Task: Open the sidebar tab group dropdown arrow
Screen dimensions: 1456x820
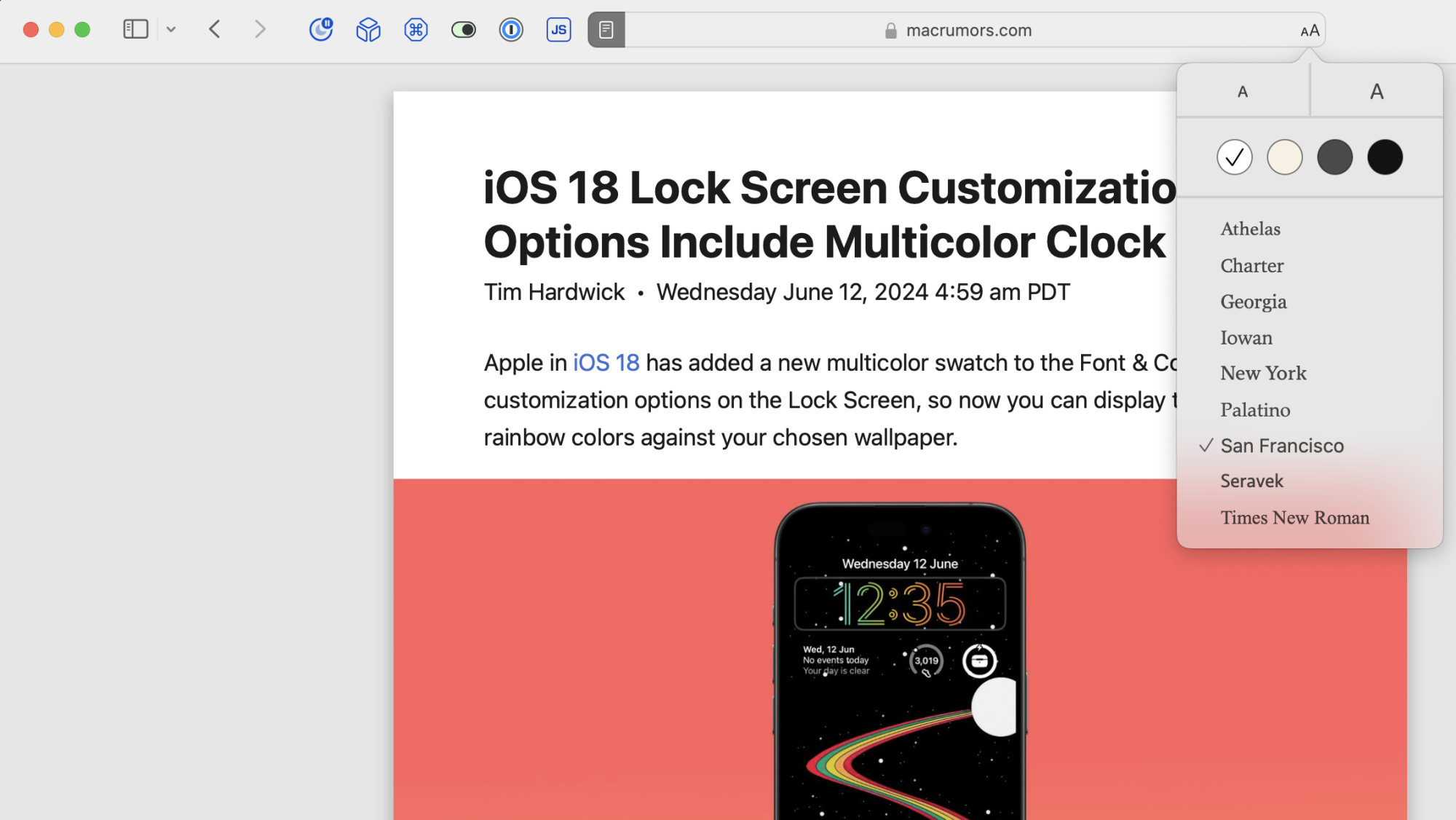Action: pos(171,30)
